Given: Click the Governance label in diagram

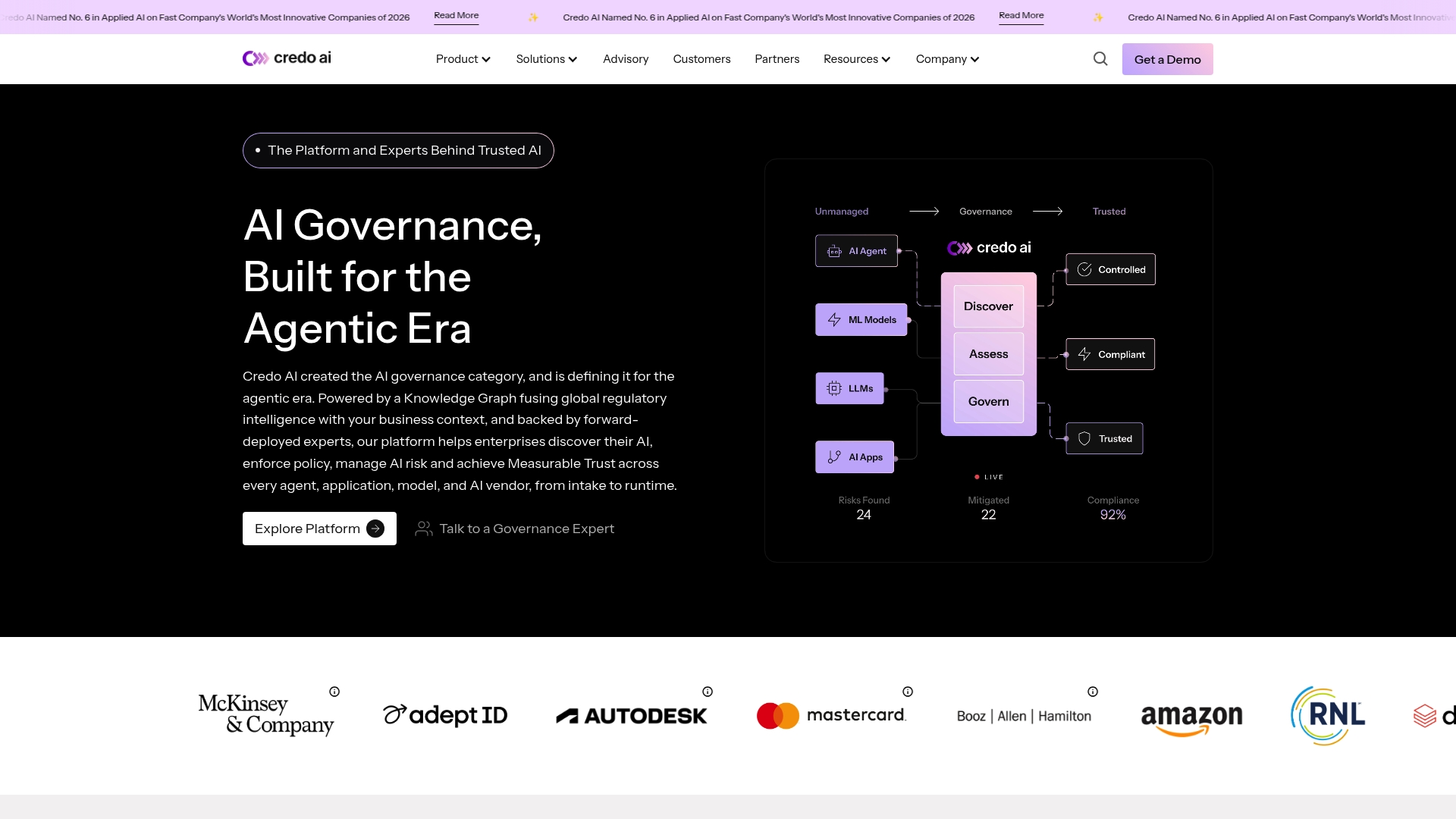Looking at the screenshot, I should (985, 212).
